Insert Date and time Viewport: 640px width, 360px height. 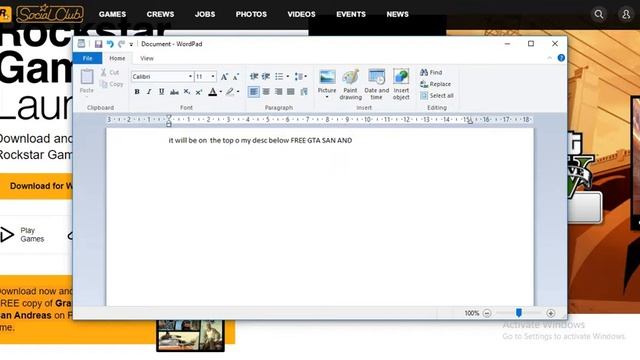376,84
